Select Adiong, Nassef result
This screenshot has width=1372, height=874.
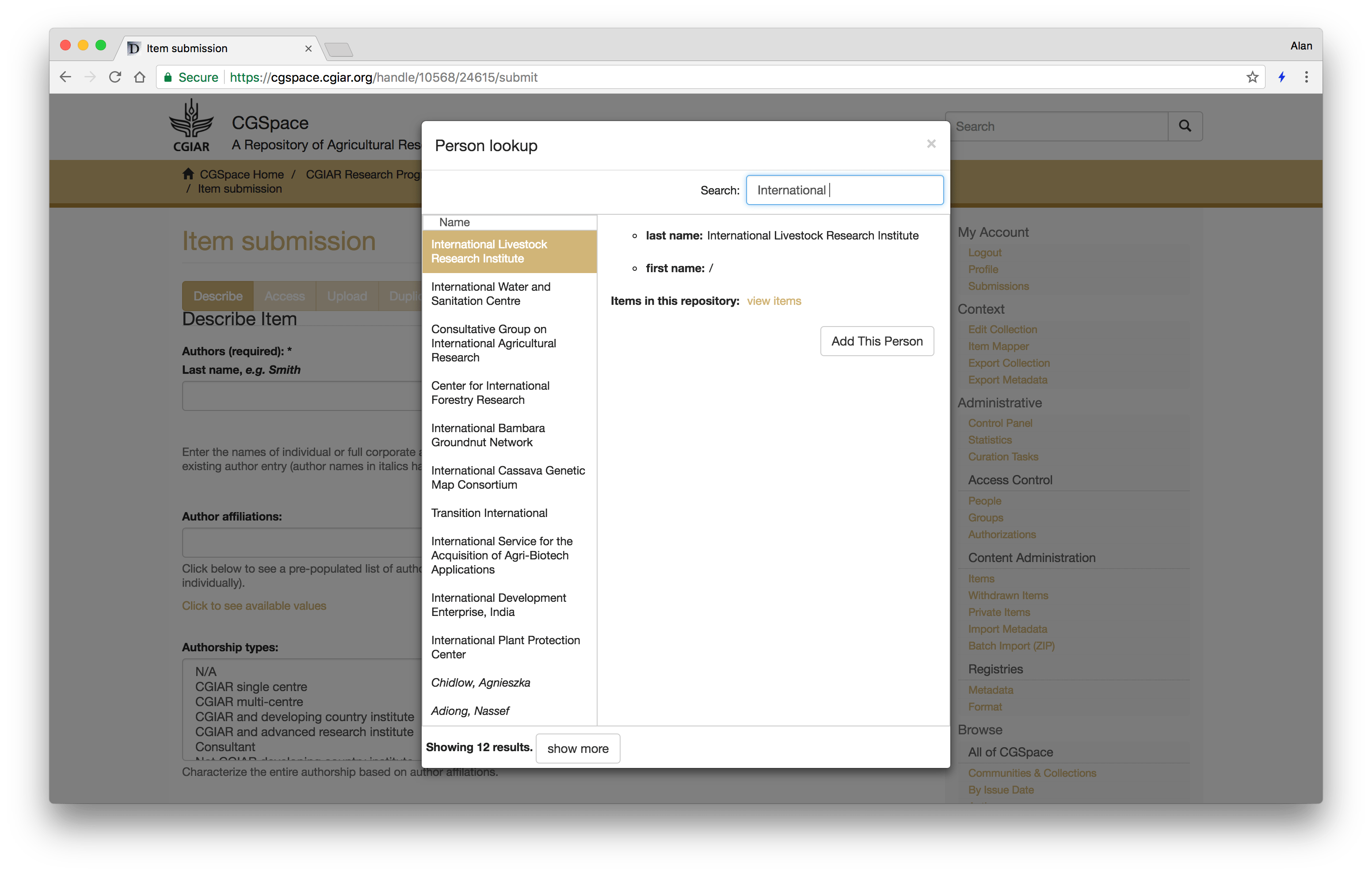pos(509,711)
